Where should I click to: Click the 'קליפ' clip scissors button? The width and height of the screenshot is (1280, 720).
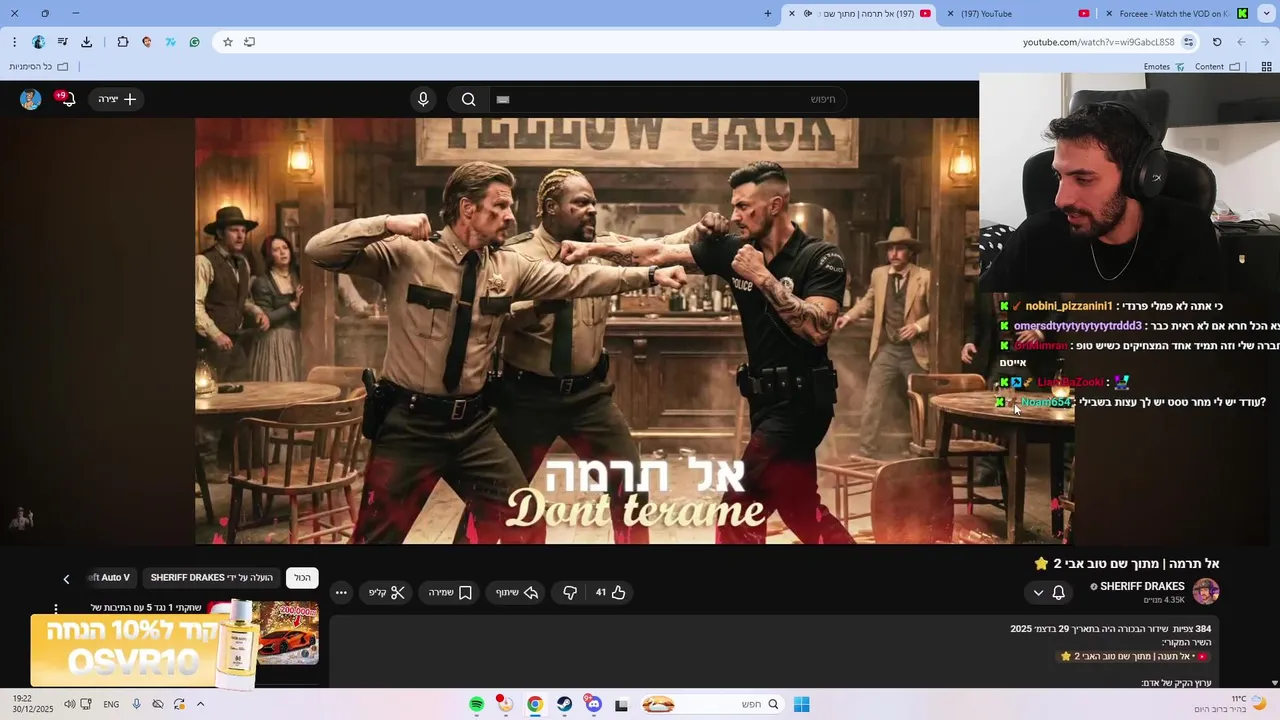(387, 592)
